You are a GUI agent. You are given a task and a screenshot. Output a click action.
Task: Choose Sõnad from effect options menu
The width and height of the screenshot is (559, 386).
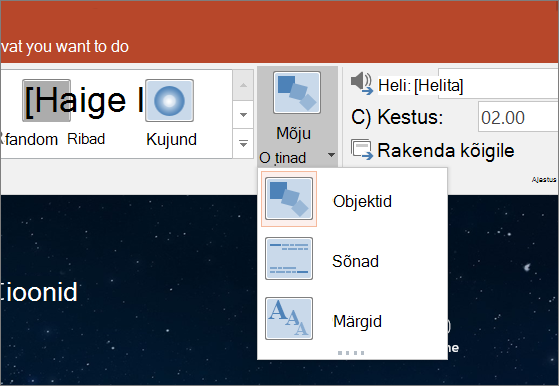click(x=352, y=259)
